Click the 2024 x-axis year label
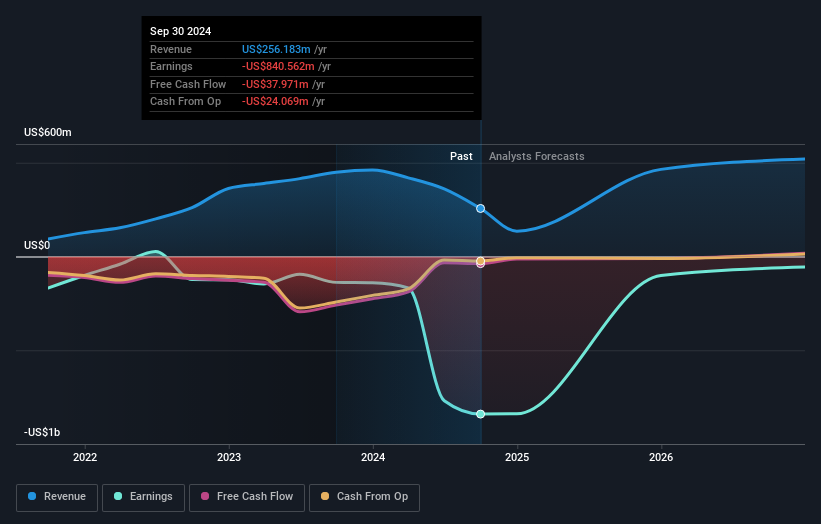Image resolution: width=821 pixels, height=524 pixels. click(x=373, y=457)
